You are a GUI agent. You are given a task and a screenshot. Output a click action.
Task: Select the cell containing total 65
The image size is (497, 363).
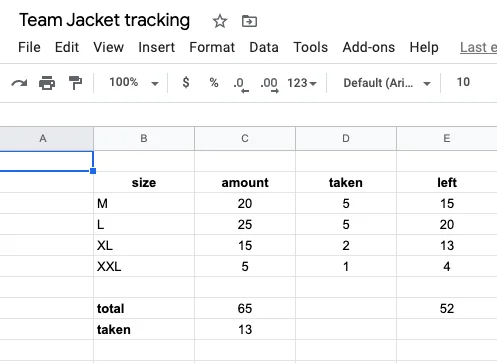point(245,308)
